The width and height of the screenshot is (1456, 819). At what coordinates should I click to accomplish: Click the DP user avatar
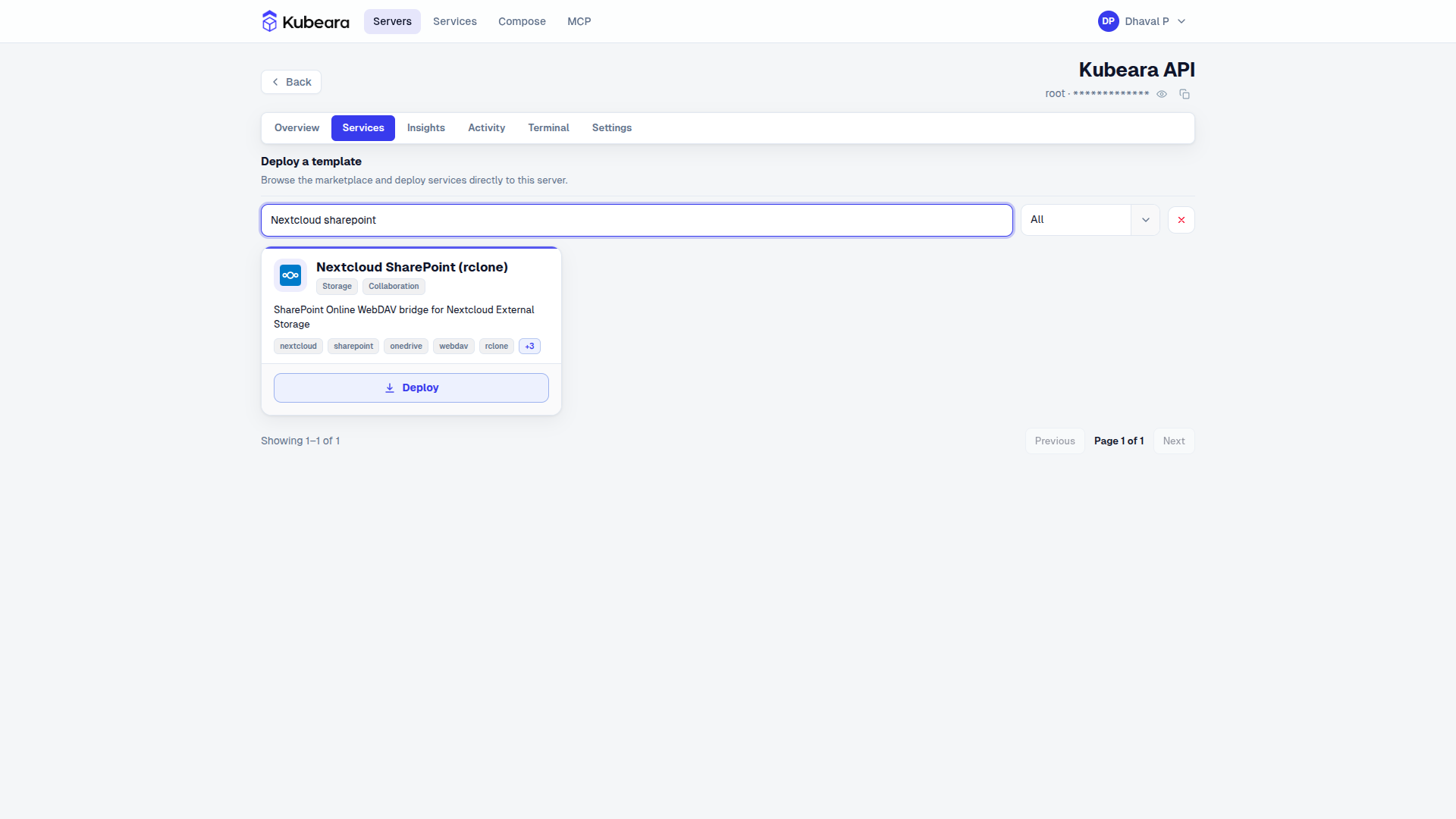(1109, 21)
